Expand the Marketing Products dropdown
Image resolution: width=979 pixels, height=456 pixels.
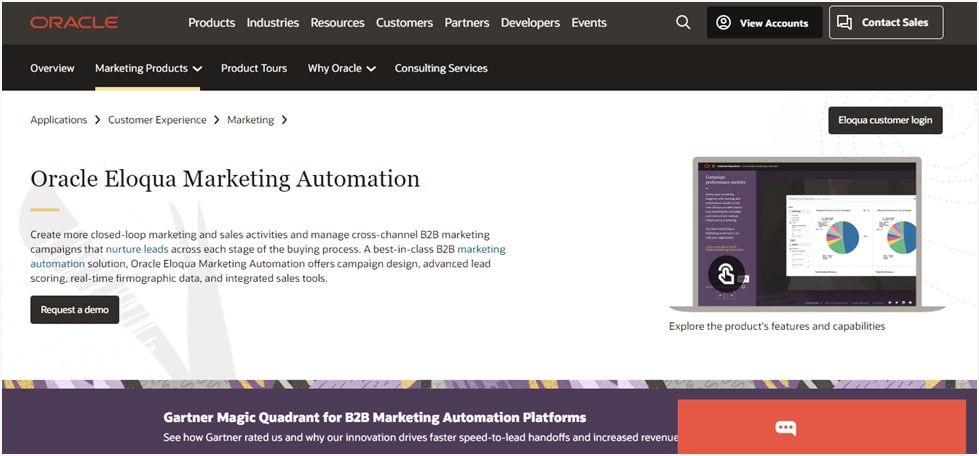coord(148,68)
